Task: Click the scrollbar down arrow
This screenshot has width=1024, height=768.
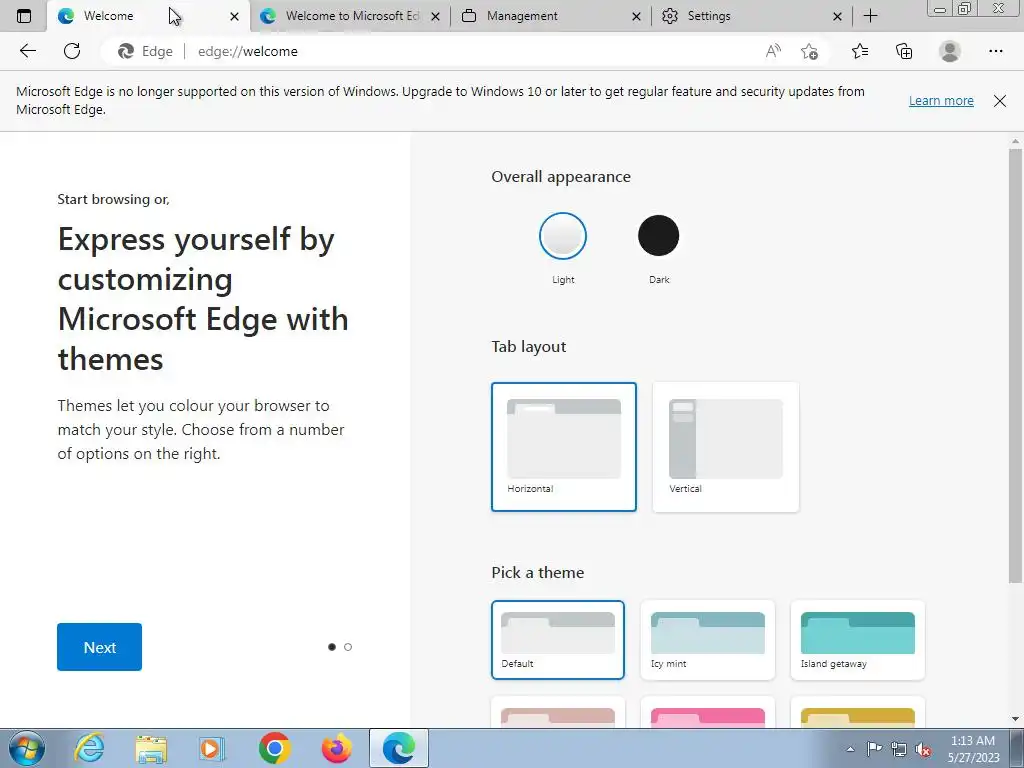Action: pyautogui.click(x=1016, y=719)
